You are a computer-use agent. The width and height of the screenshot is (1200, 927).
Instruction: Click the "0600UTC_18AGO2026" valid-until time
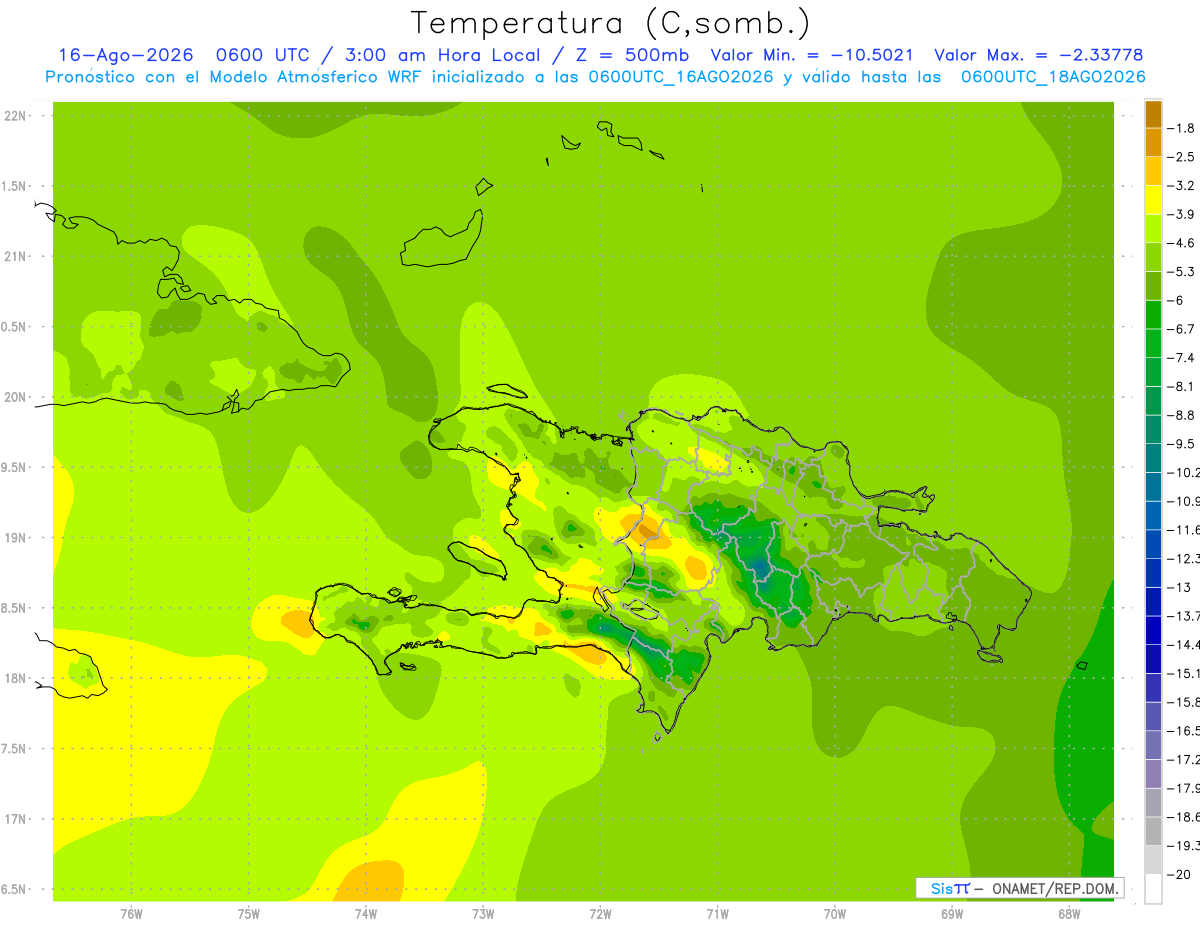tap(1053, 77)
